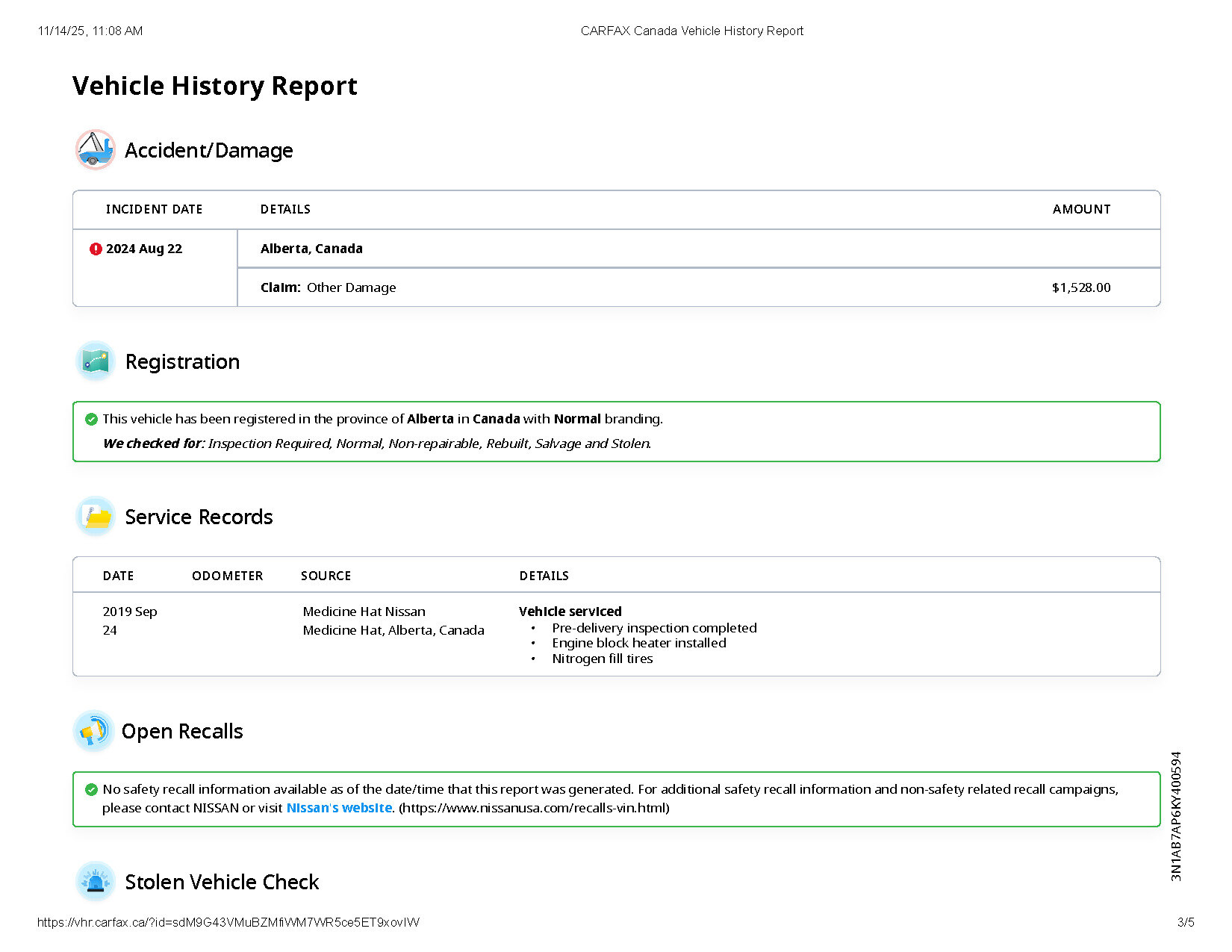Click the SOURCE column header in Service Records
Viewport: 1232px width, 952px height.
[x=326, y=576]
